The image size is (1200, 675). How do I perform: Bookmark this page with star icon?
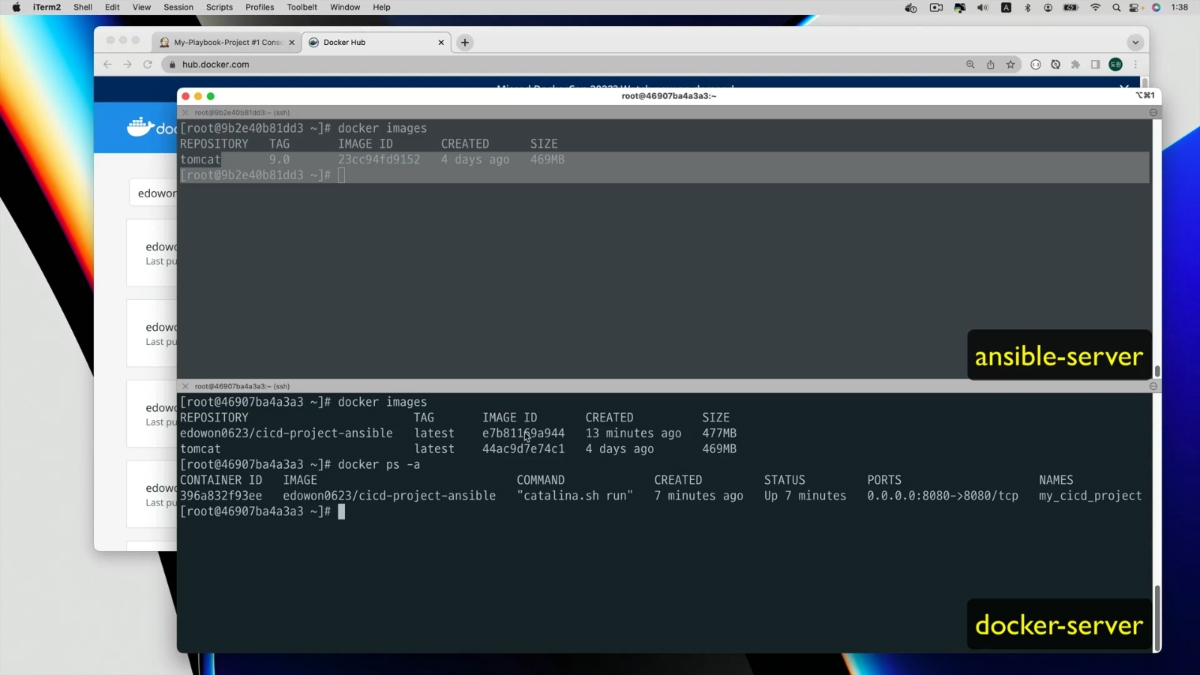(x=1010, y=64)
